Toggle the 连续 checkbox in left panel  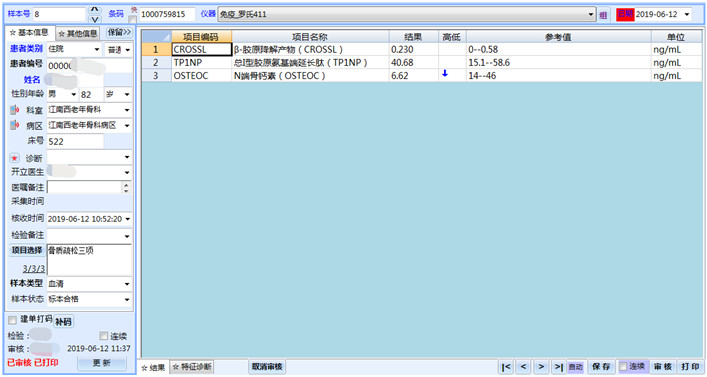click(x=104, y=336)
